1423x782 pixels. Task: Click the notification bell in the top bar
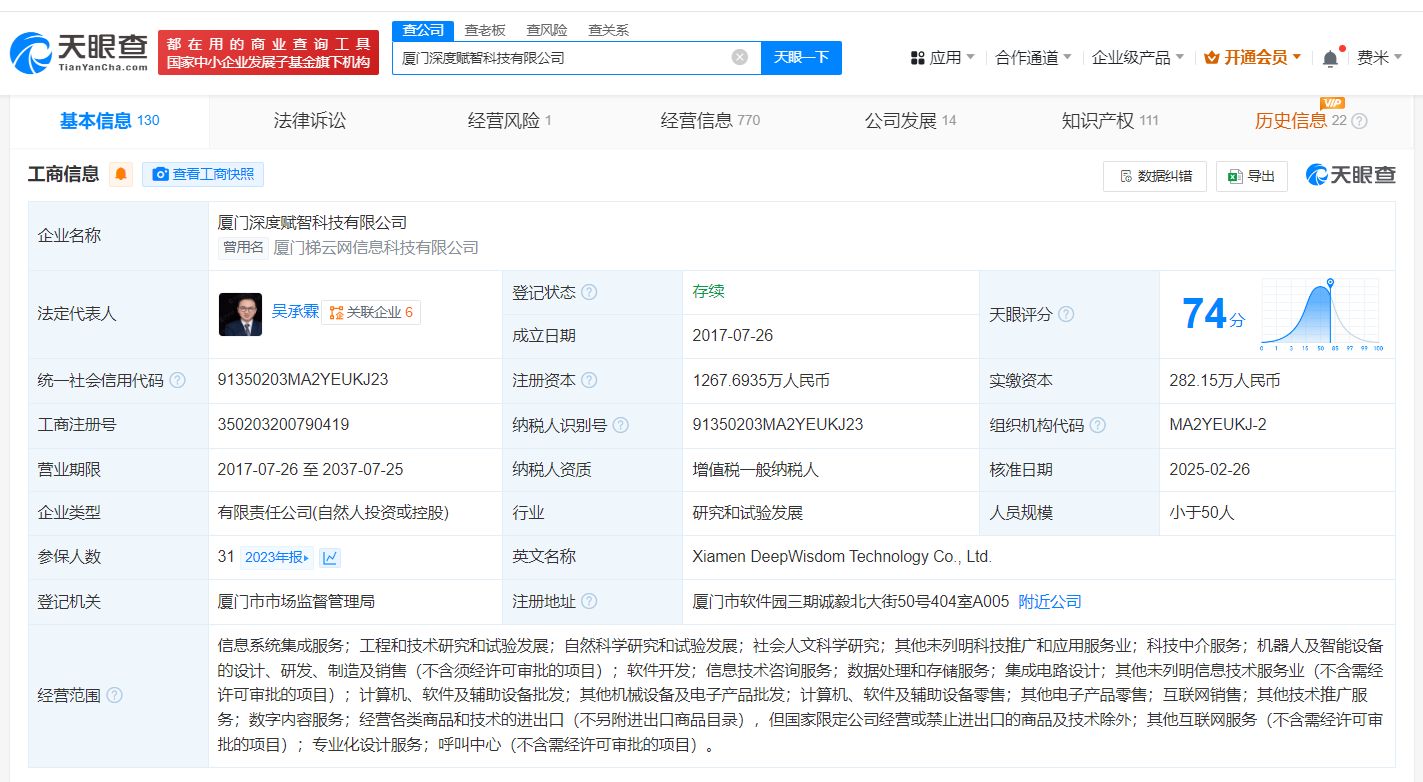pyautogui.click(x=1330, y=58)
